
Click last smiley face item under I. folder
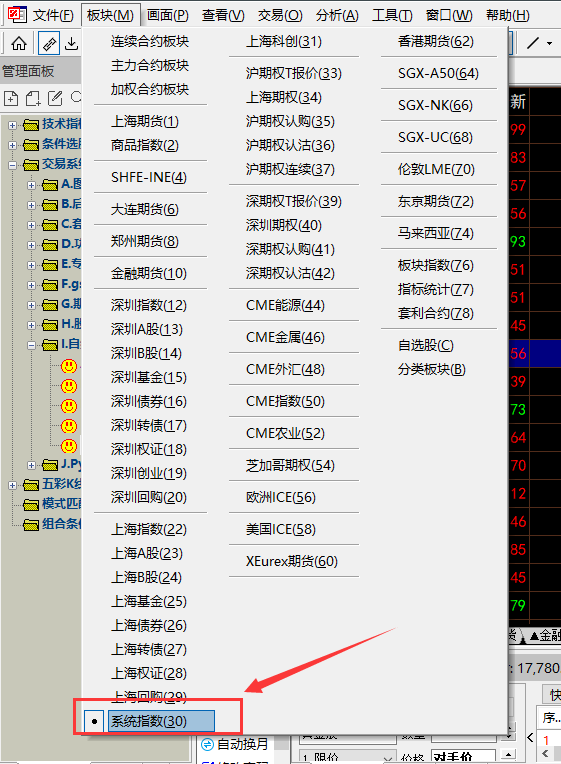[69, 446]
